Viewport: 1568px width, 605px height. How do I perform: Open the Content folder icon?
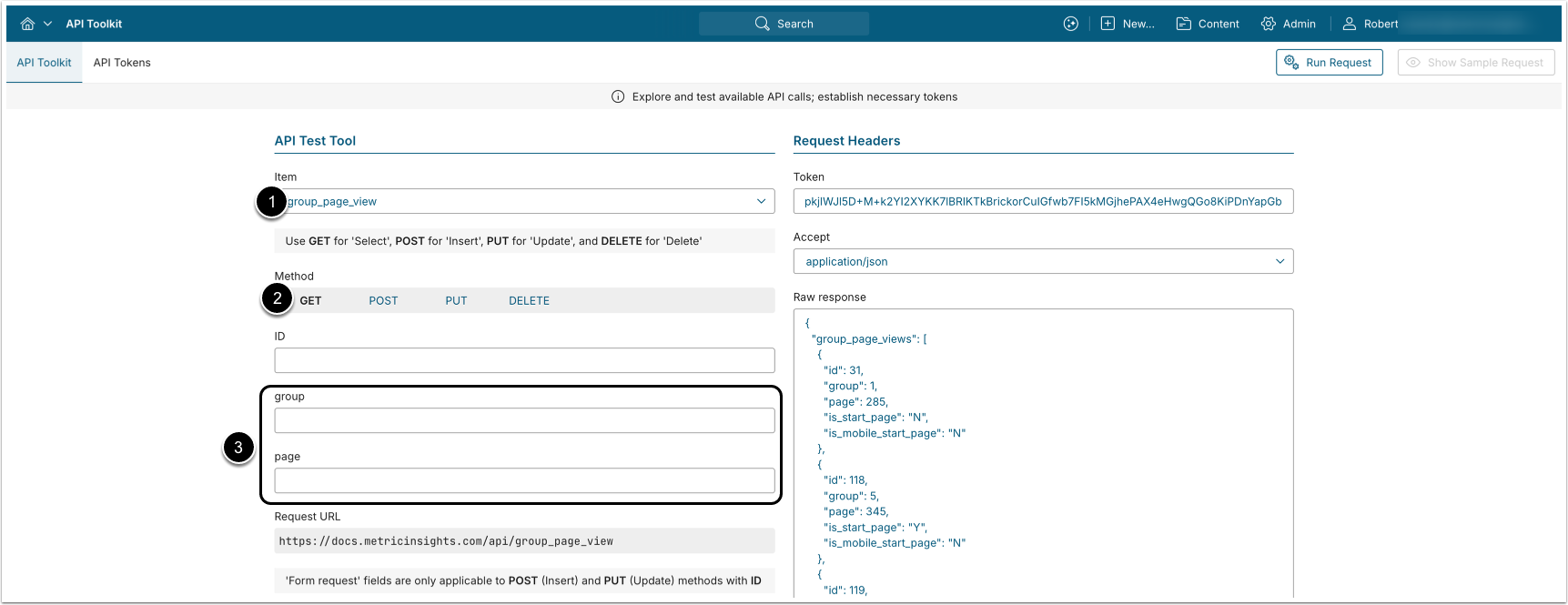click(x=1183, y=24)
